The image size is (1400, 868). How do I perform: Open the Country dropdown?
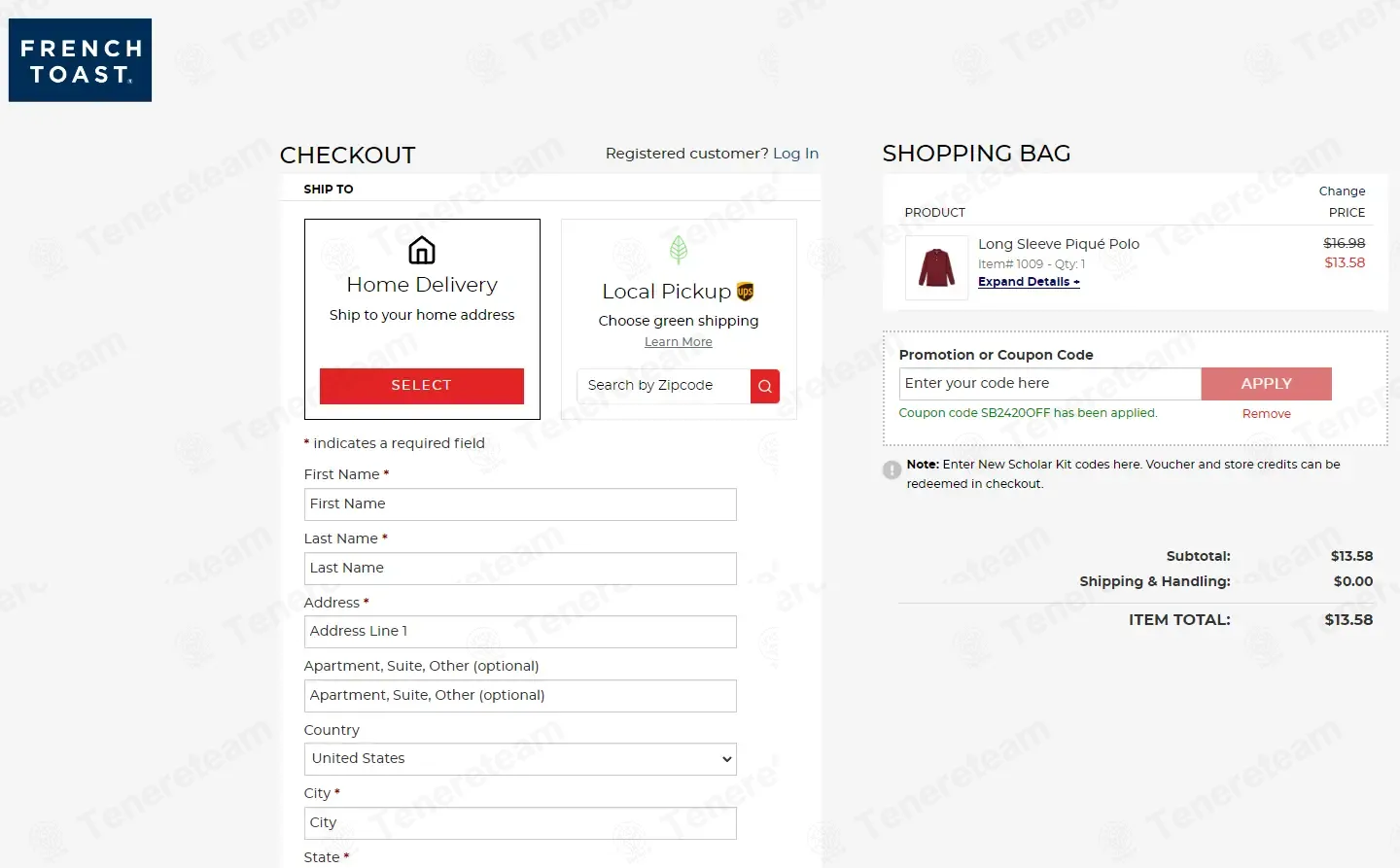click(520, 759)
